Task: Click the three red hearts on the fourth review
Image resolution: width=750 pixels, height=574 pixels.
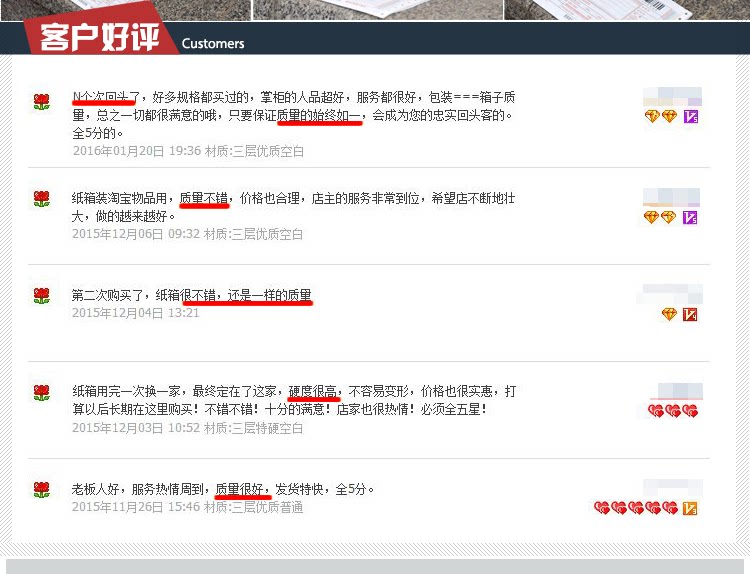Action: click(x=673, y=411)
